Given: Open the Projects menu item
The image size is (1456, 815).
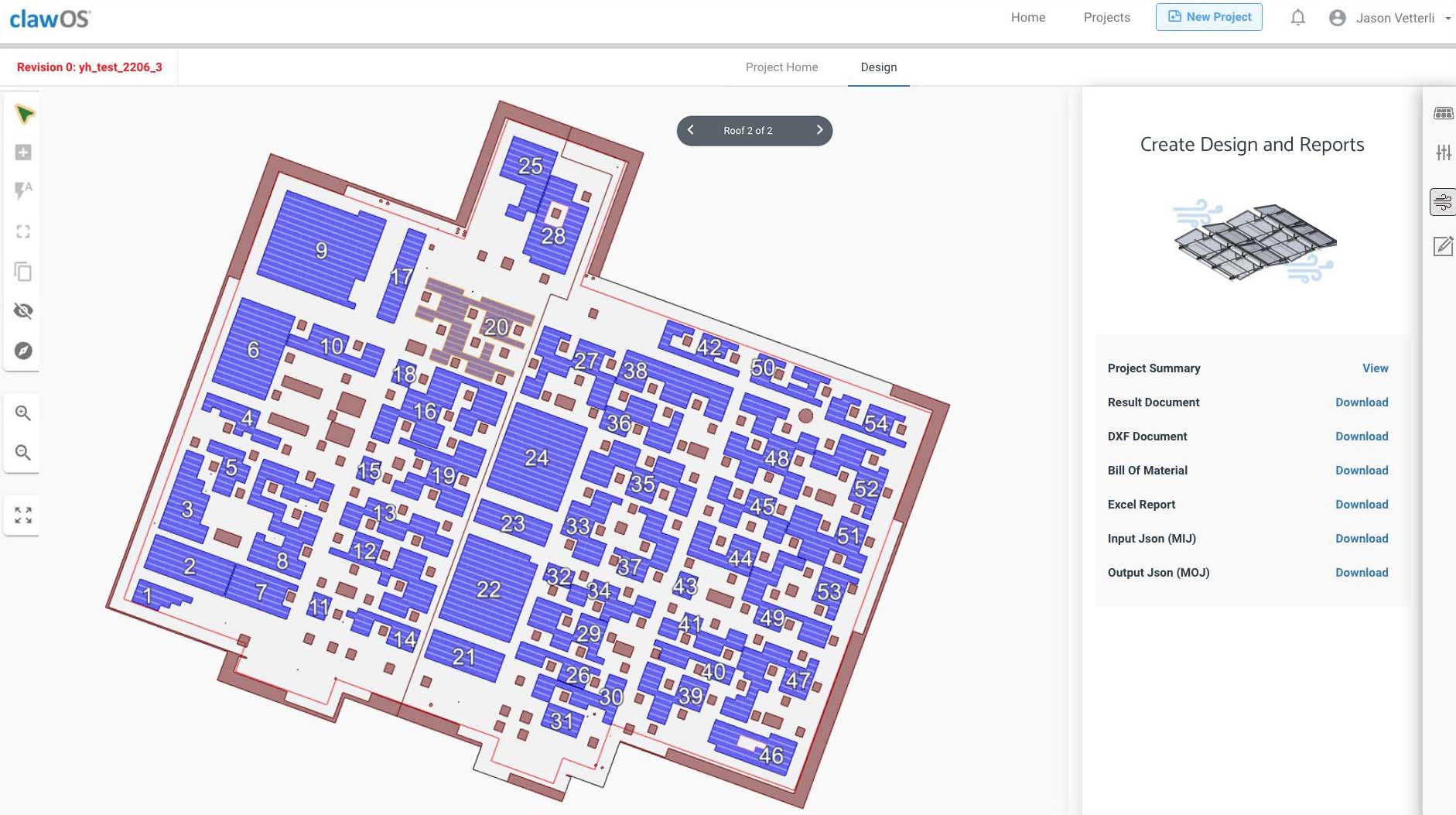Looking at the screenshot, I should [x=1106, y=18].
